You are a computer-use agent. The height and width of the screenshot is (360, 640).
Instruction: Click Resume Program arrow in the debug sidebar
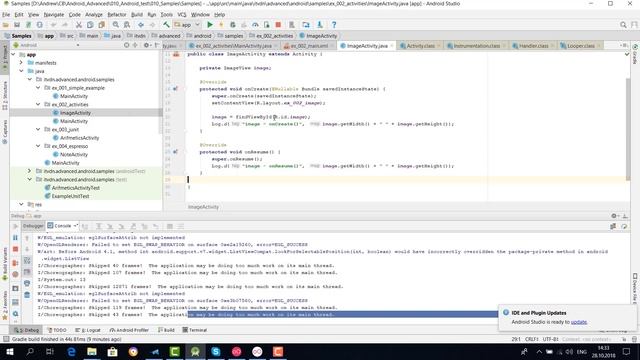(16, 226)
